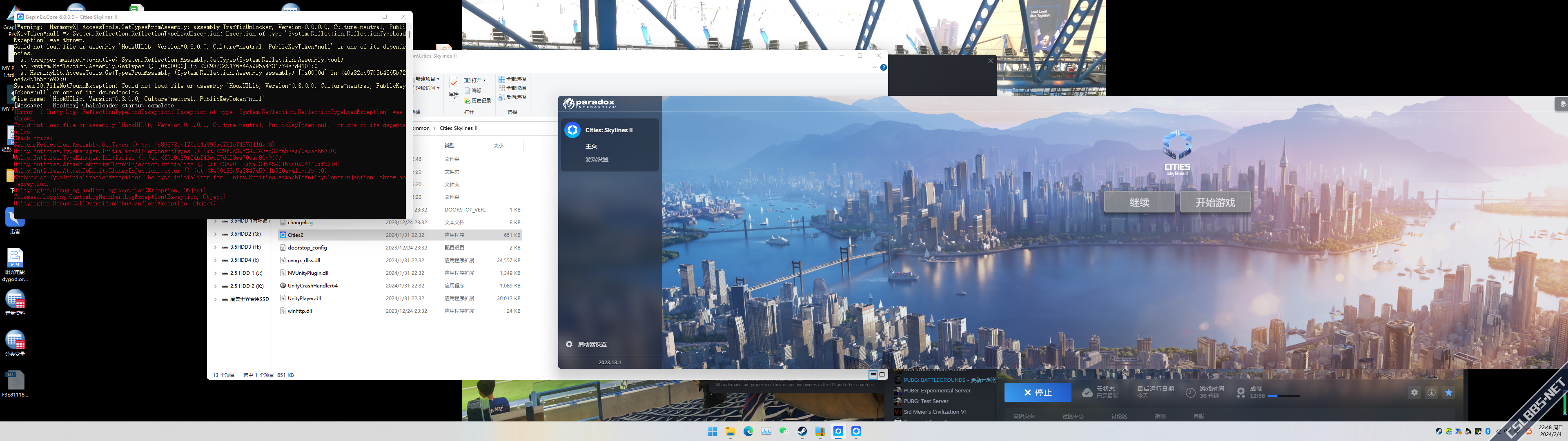The image size is (1568, 441).
Task: Click the 开始游戏 button in the launcher
Action: pyautogui.click(x=1216, y=202)
